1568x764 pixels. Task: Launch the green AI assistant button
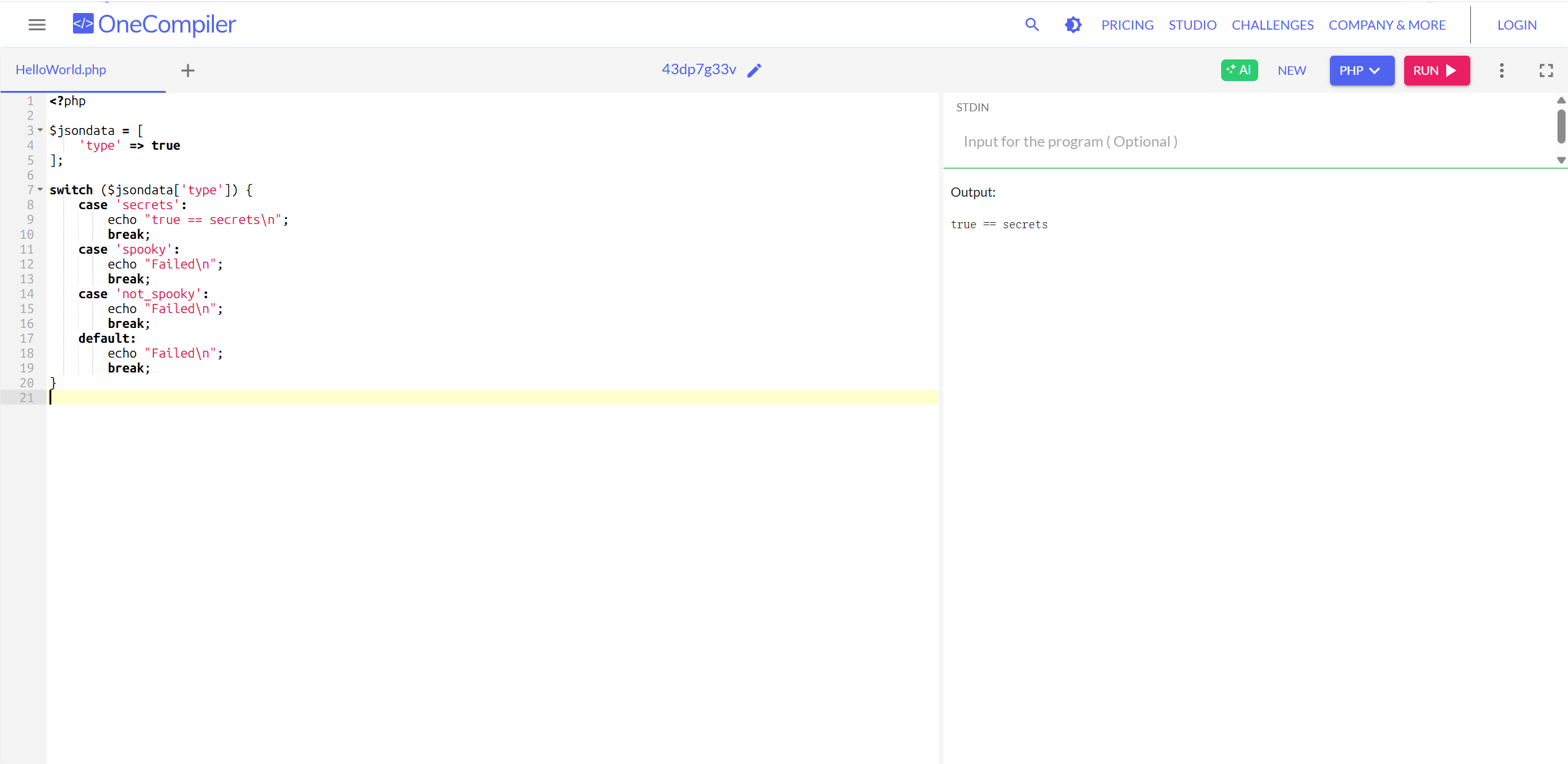coord(1239,70)
